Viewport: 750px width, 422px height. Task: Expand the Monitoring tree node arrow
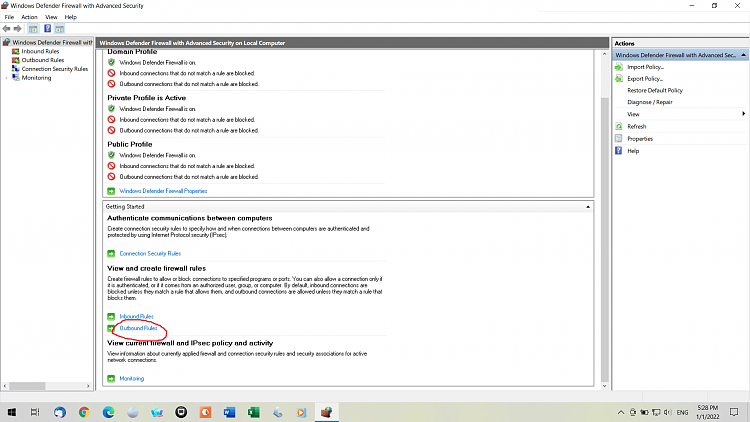tap(7, 78)
